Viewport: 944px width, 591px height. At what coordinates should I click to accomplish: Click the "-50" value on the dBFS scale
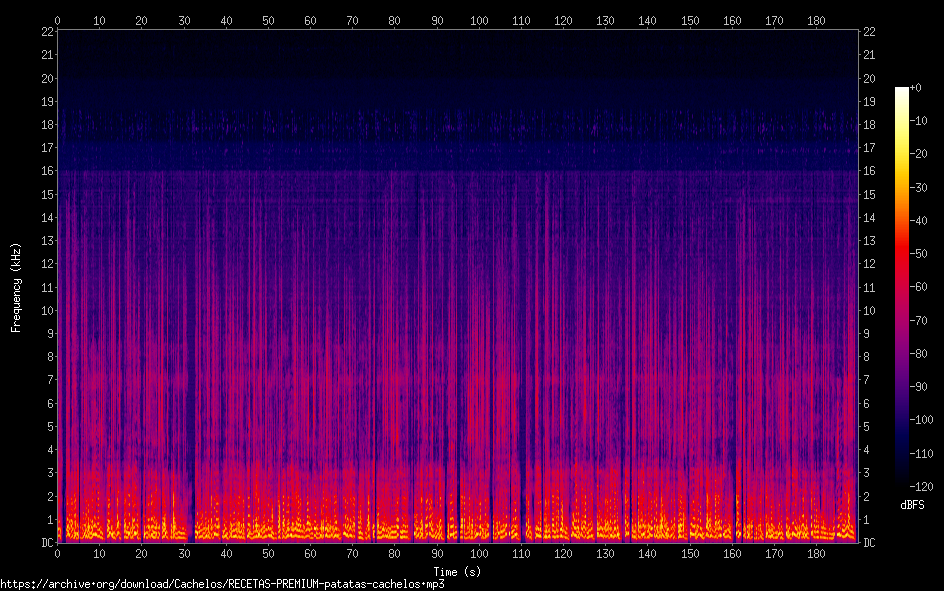pyautogui.click(x=919, y=254)
